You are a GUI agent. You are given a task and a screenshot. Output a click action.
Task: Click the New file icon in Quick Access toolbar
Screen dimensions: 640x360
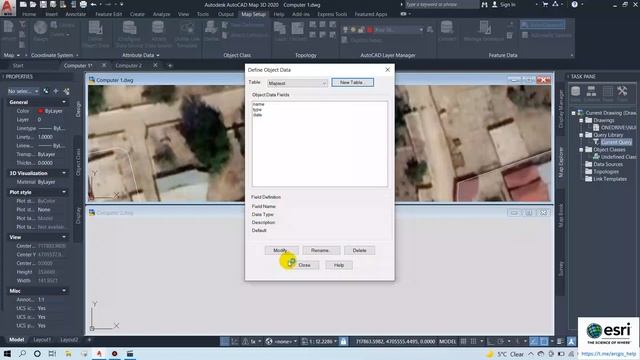click(23, 4)
